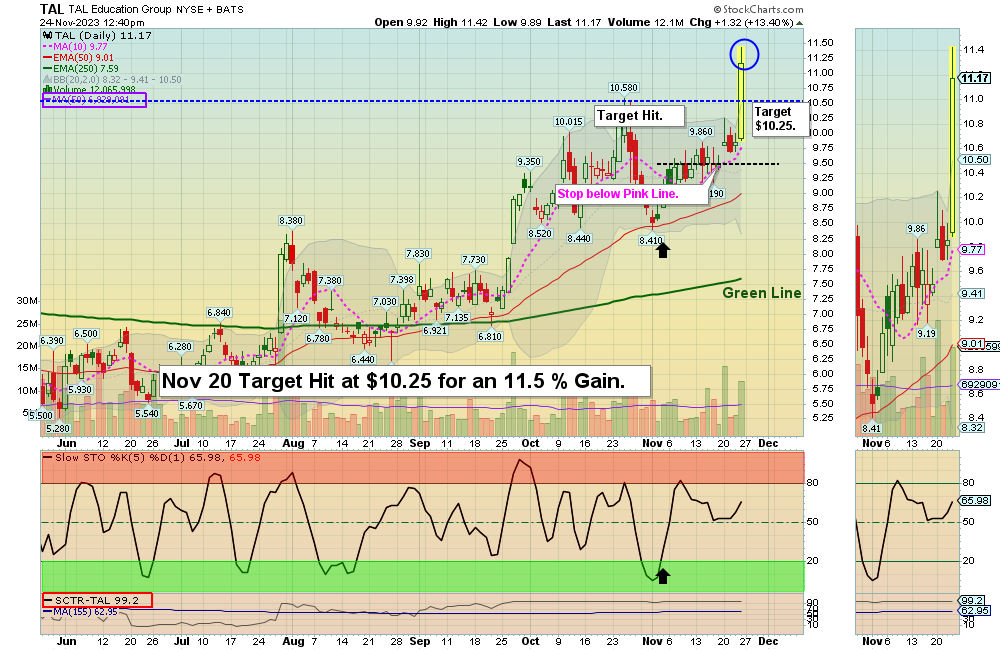Screen dimensions: 1000x650
Task: Click the red line icon beside SCTR-TAL 99.2
Action: [x=49, y=599]
